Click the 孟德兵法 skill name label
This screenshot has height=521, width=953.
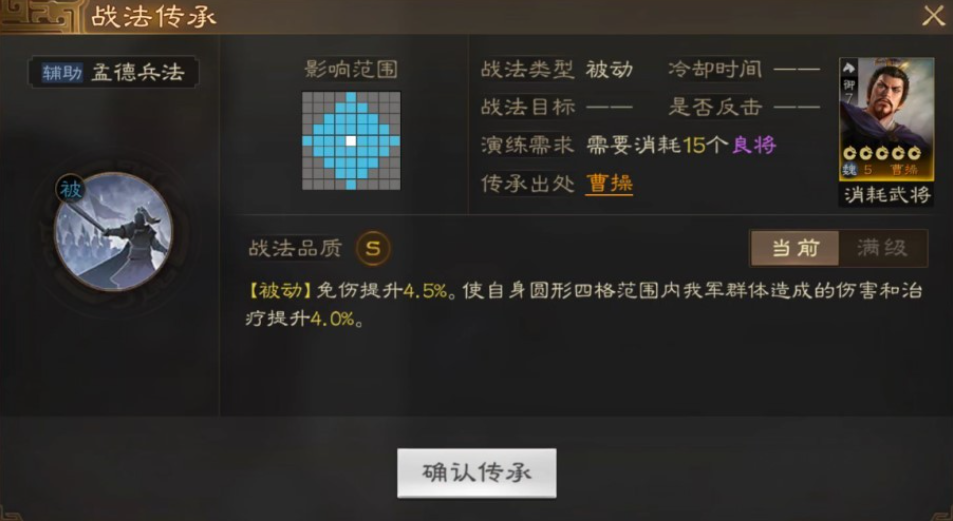tap(137, 73)
